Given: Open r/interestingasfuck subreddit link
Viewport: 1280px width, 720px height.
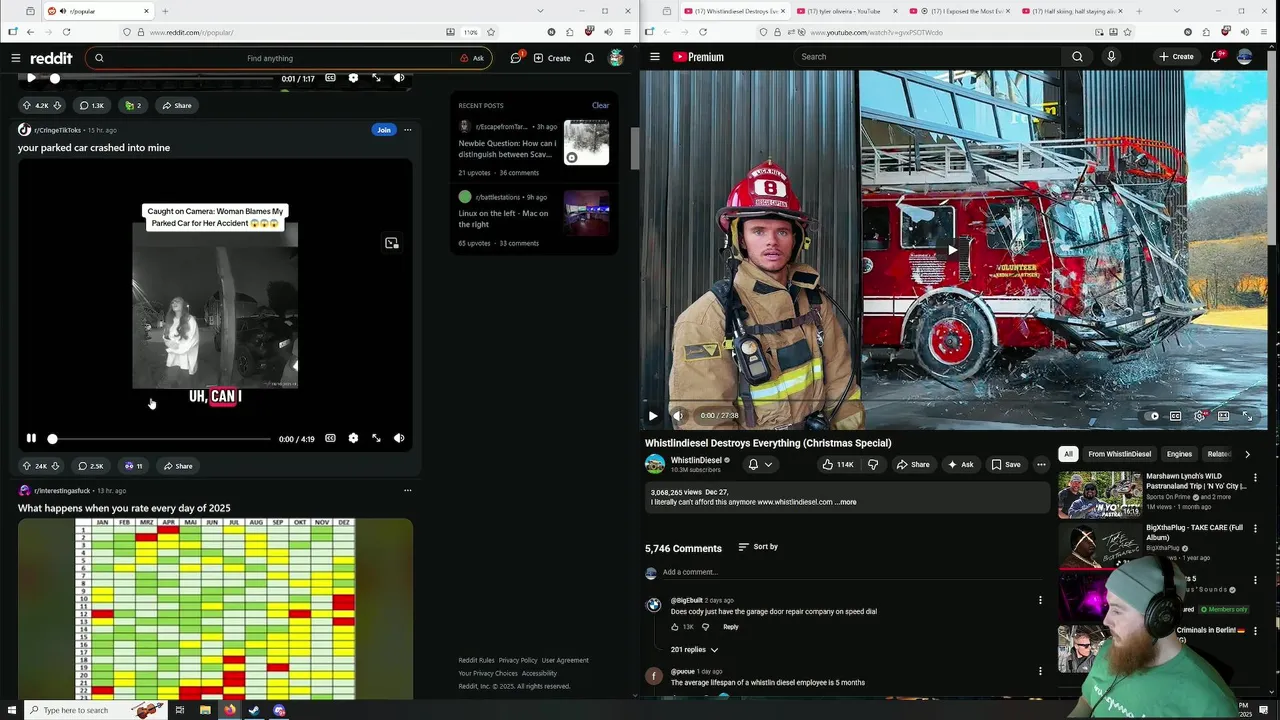Looking at the screenshot, I should (x=62, y=491).
